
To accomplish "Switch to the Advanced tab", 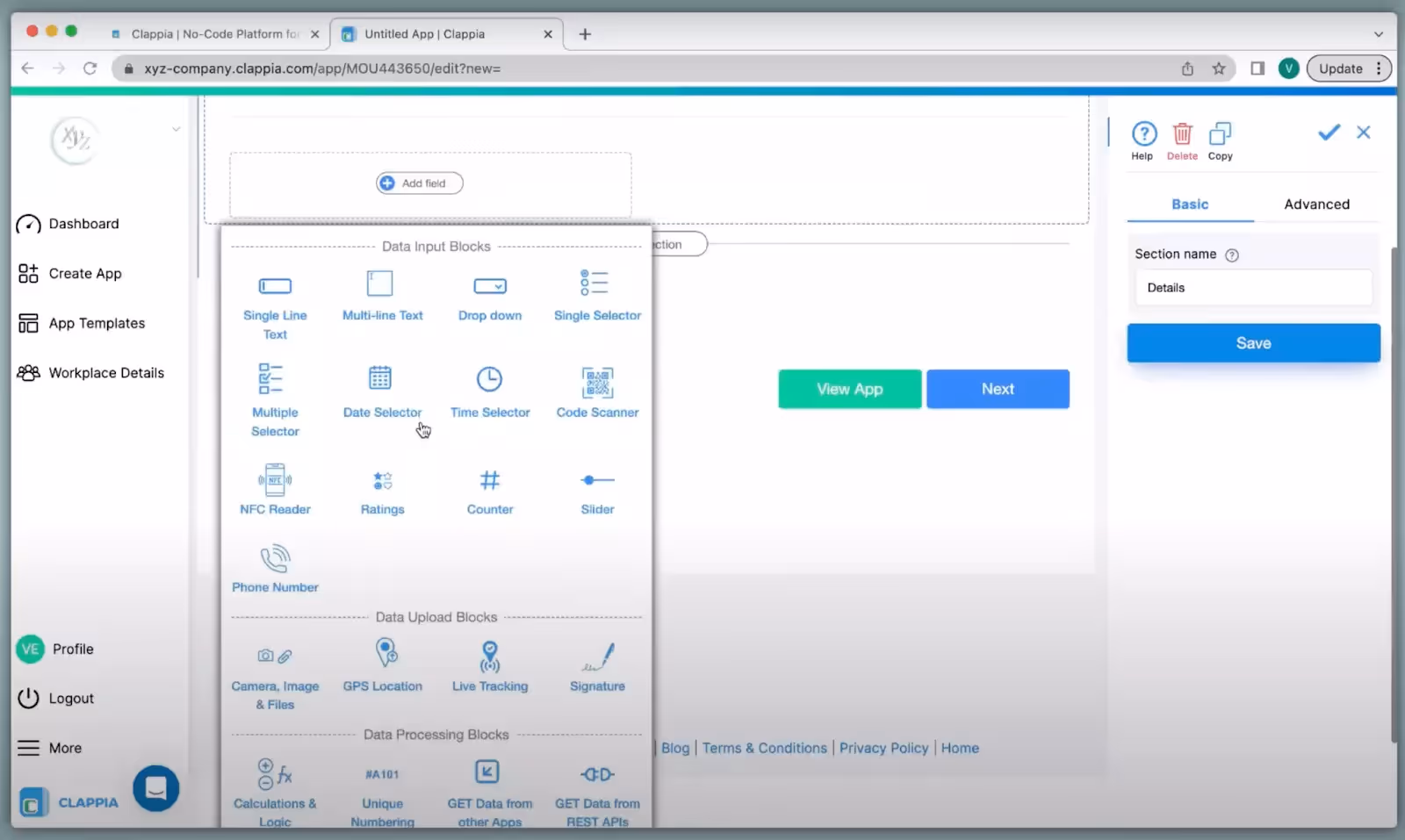I will 1316,205.
